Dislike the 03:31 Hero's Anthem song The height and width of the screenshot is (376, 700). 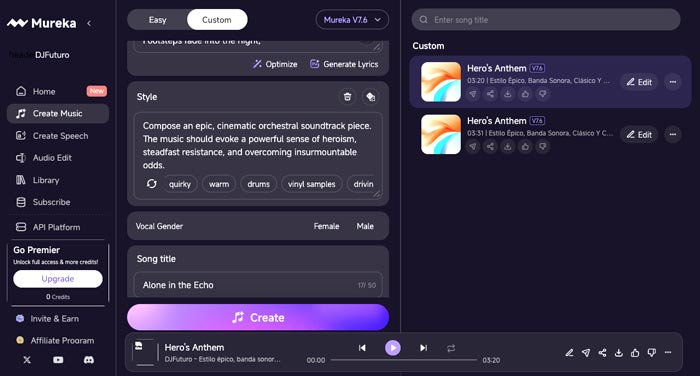click(x=542, y=146)
